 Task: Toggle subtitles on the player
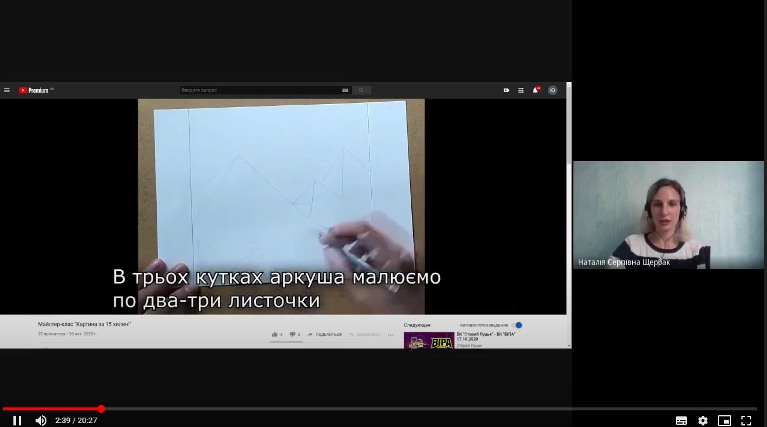tap(681, 420)
